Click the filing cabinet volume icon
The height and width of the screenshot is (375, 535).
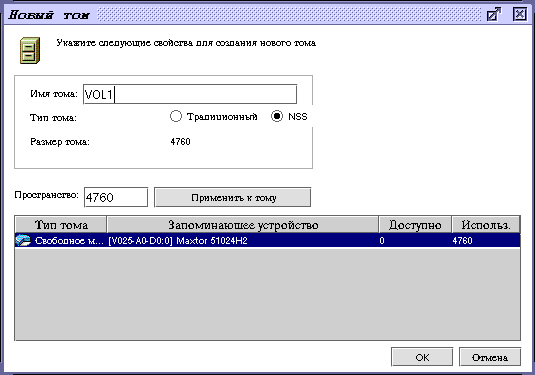coord(30,51)
